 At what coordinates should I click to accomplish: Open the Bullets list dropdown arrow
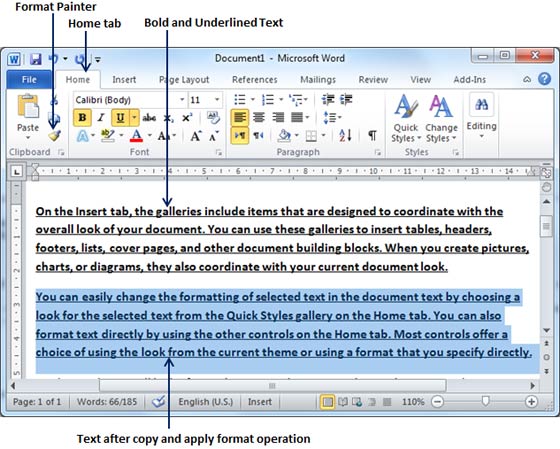253,99
